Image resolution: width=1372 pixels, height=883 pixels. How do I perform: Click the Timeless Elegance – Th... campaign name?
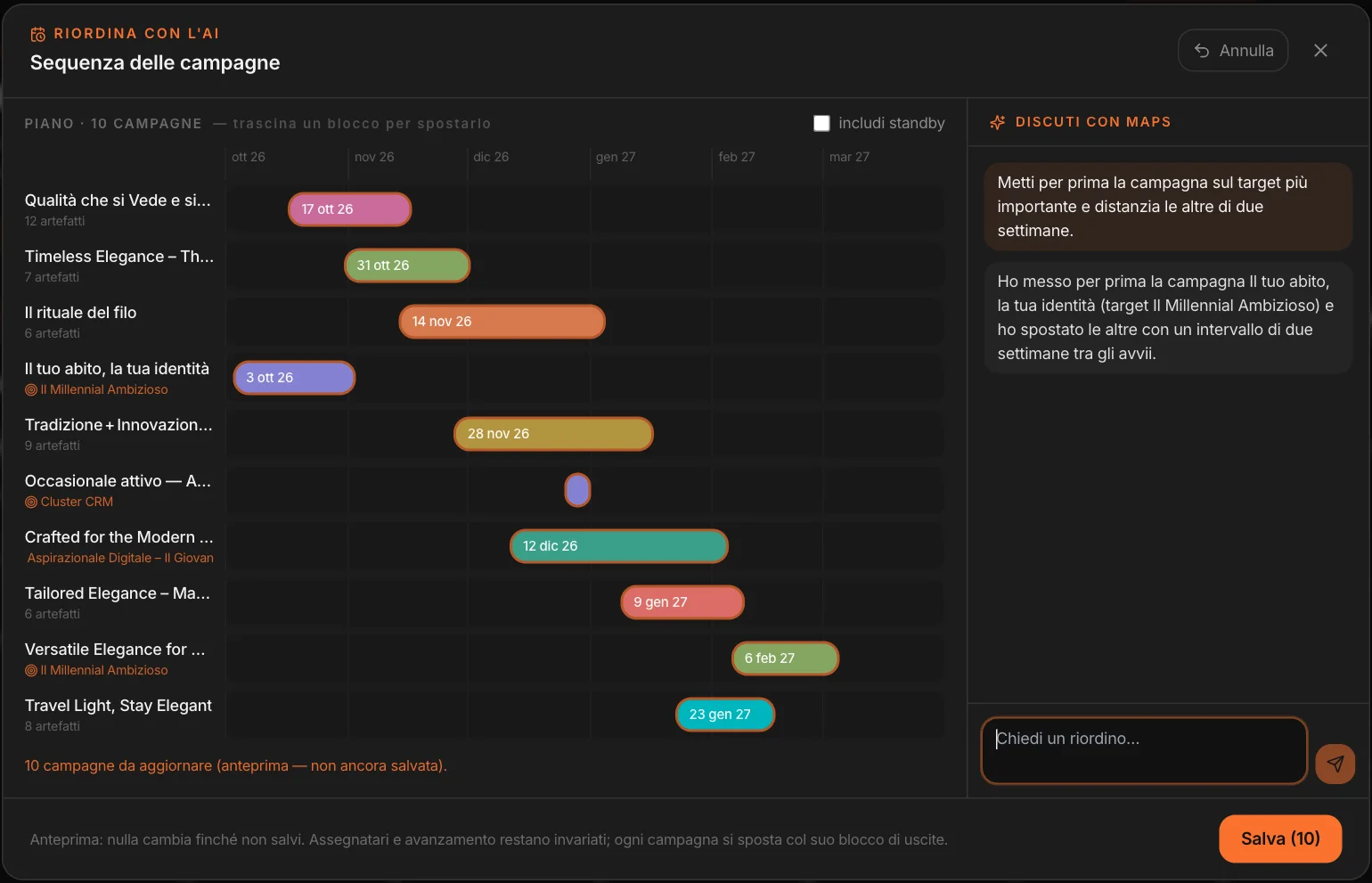coord(119,257)
